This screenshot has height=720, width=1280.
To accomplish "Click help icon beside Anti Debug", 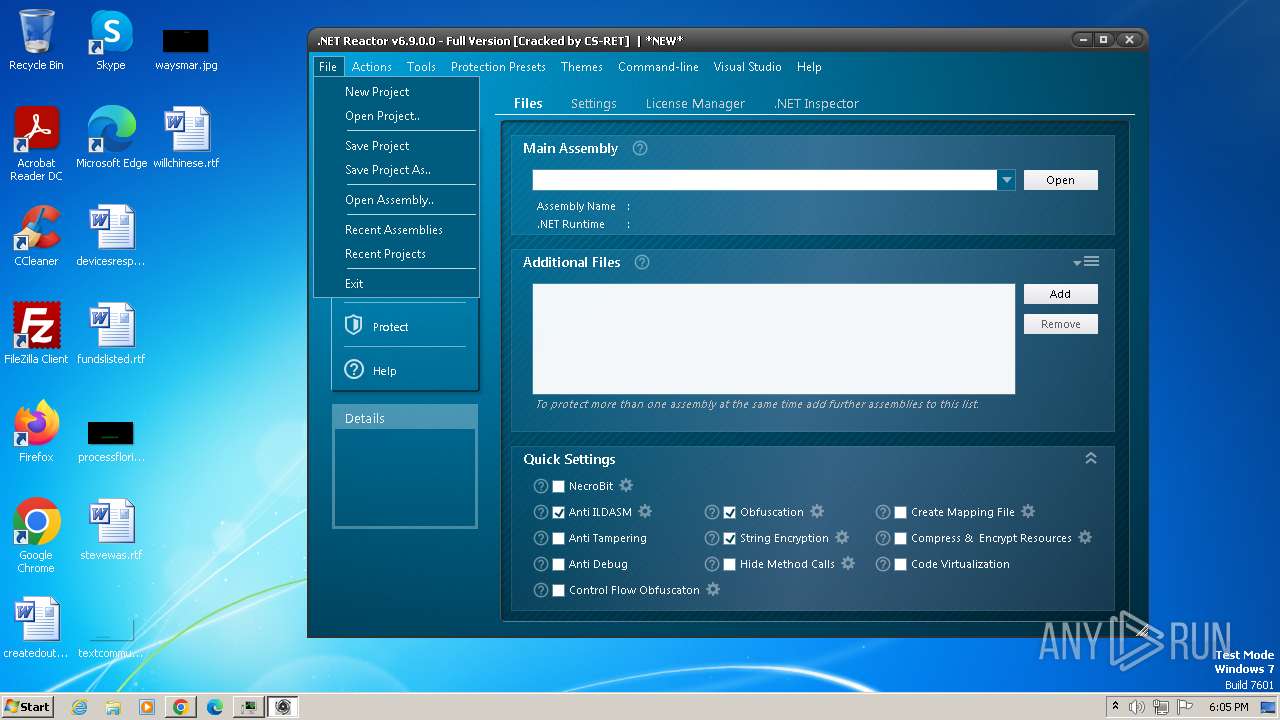I will pos(541,564).
